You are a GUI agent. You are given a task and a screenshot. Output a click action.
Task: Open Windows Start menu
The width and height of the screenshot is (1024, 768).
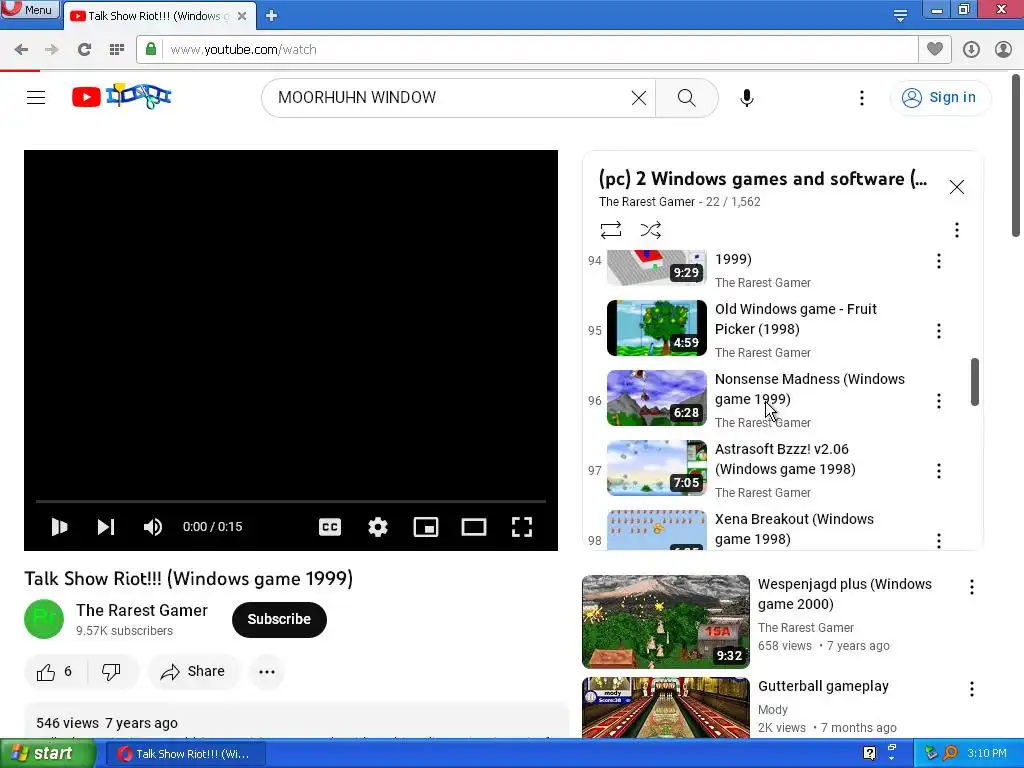click(47, 754)
